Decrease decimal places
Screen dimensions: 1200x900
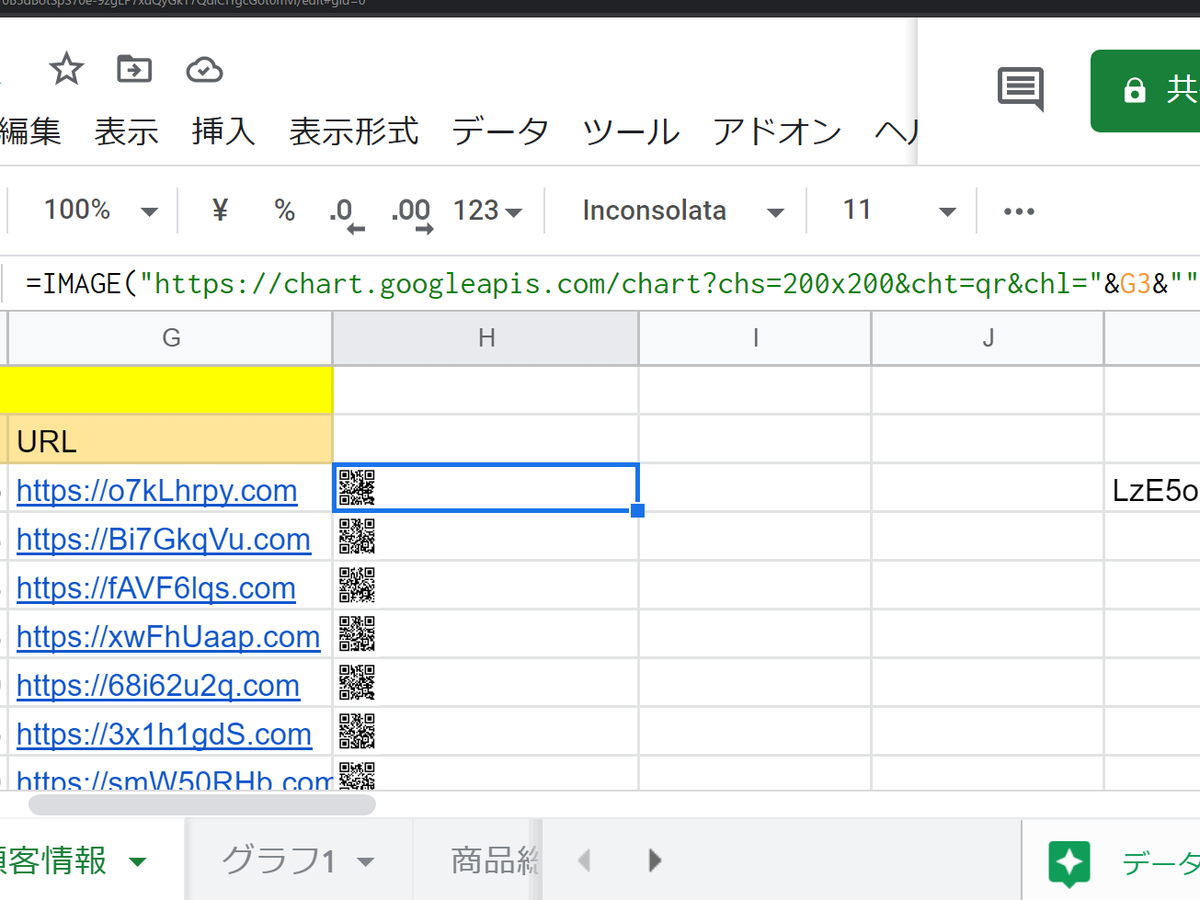[346, 213]
